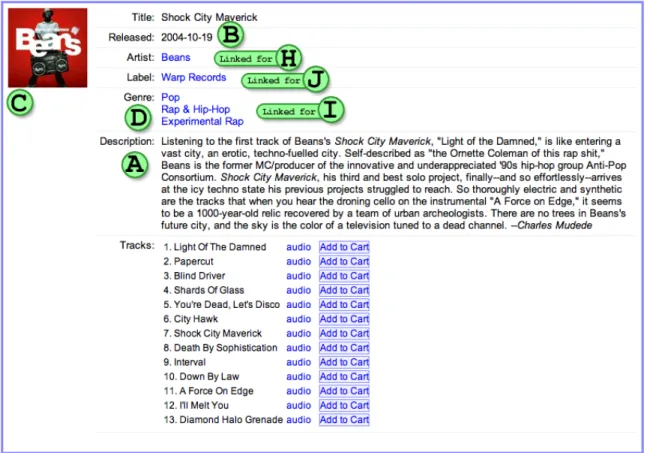Play audio for Death By Sophistication

(x=298, y=348)
